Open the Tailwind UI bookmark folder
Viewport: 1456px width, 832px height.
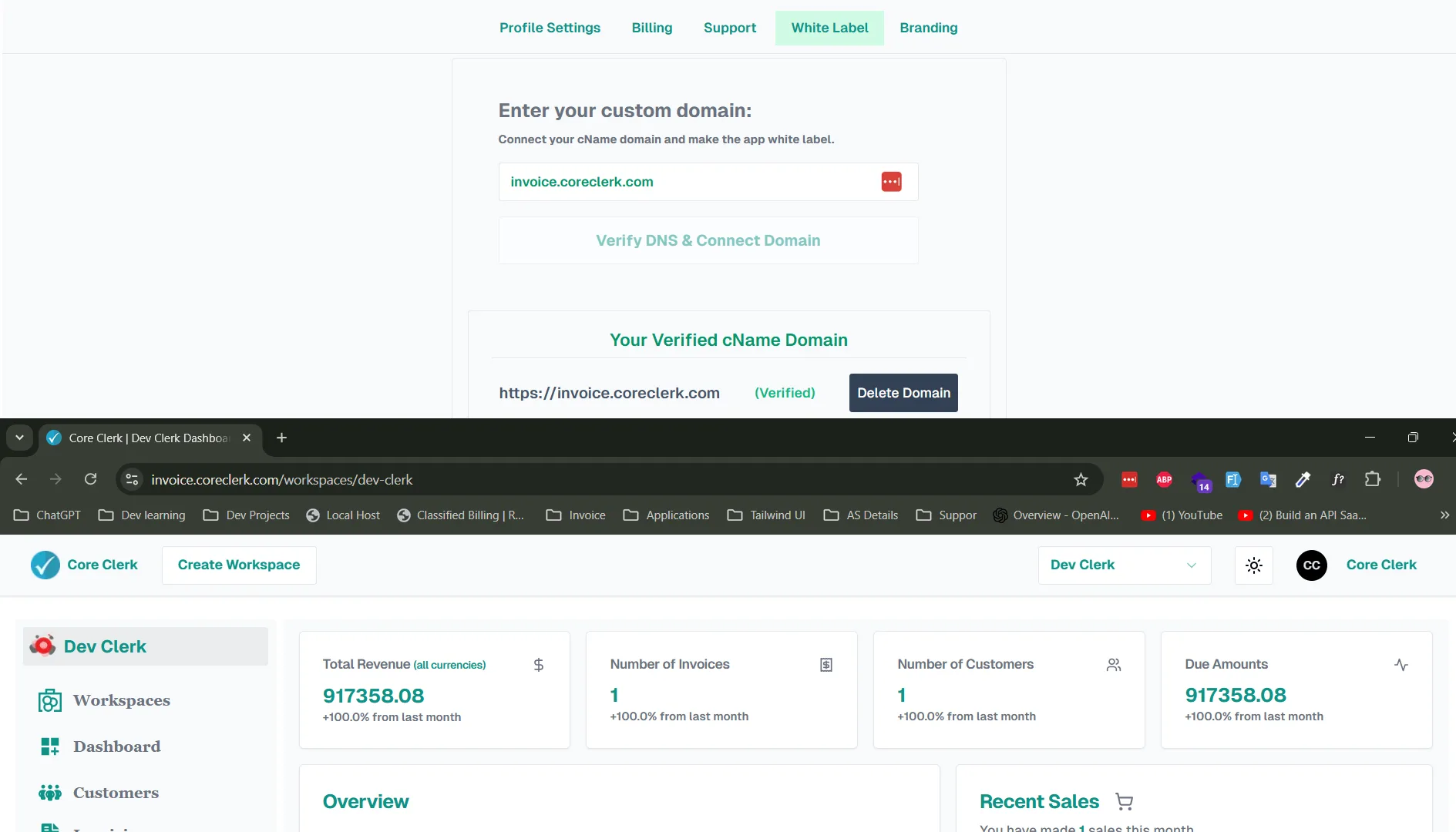[766, 515]
